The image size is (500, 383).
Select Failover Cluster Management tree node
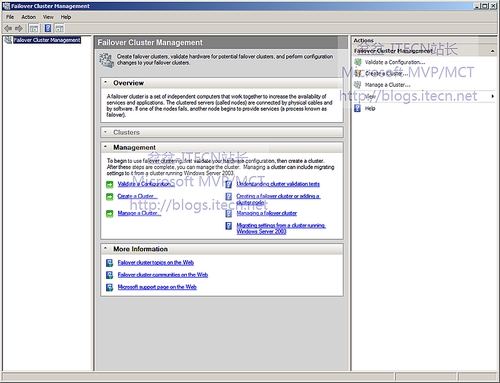pyautogui.click(x=47, y=40)
